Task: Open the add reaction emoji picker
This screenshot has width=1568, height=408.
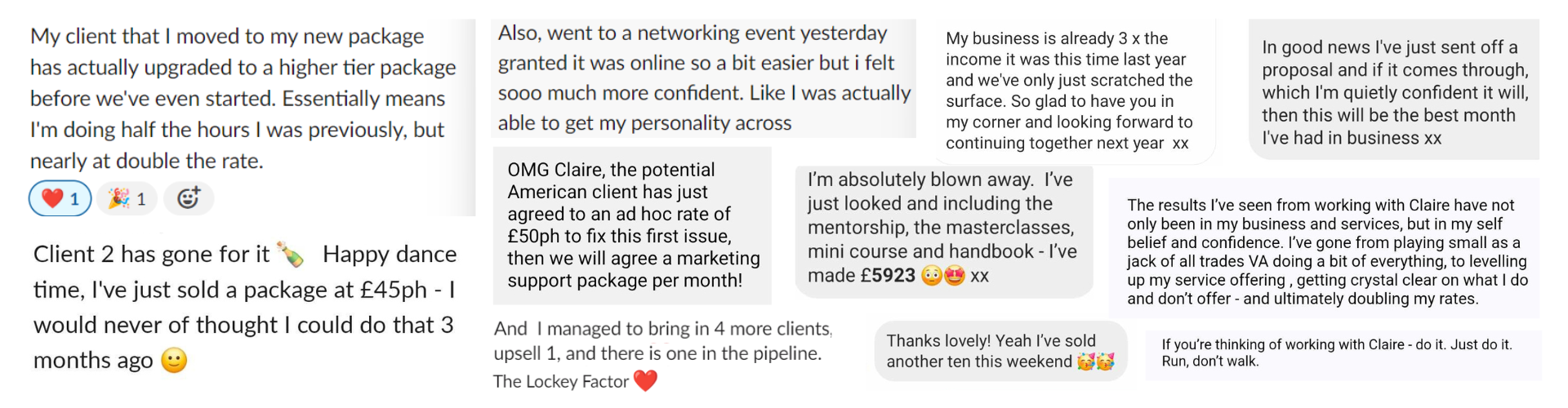Action: (x=189, y=198)
